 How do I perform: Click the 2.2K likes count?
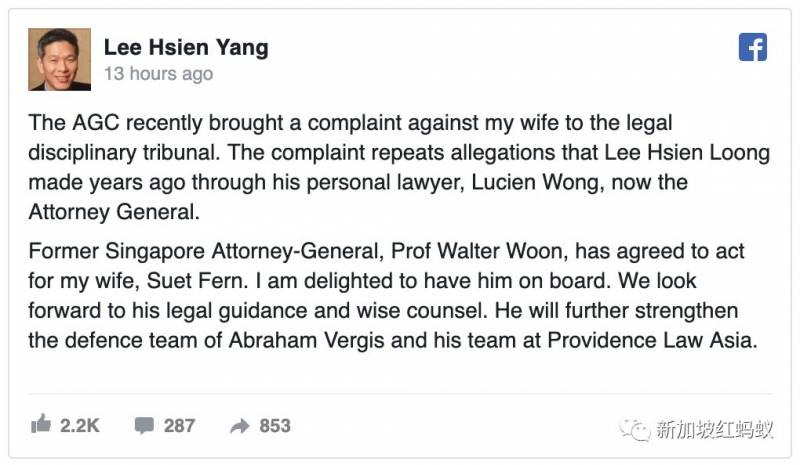(80, 426)
